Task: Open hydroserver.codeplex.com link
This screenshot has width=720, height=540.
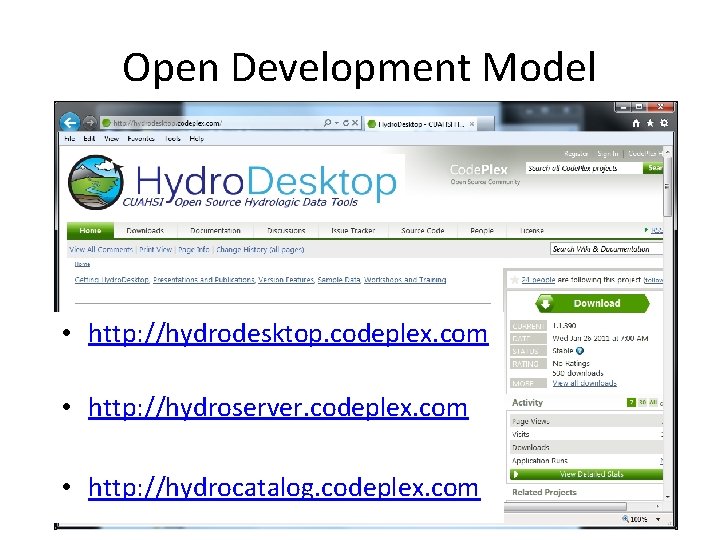Action: pyautogui.click(x=278, y=407)
